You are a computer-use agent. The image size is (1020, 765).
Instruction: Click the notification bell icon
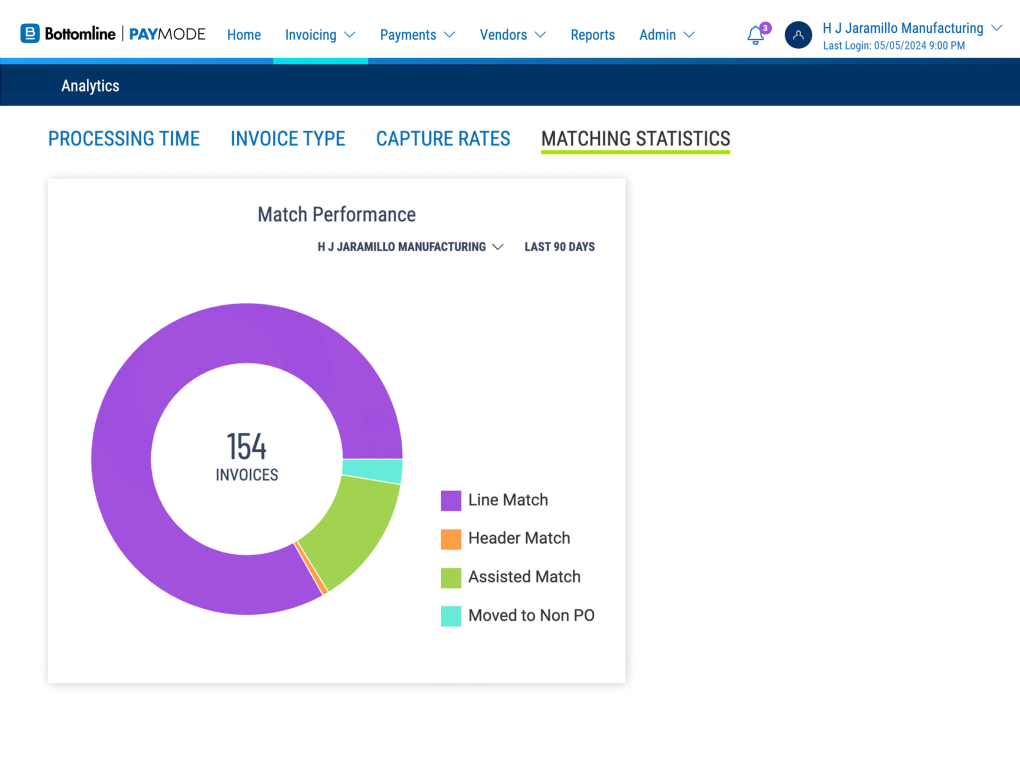(x=756, y=35)
